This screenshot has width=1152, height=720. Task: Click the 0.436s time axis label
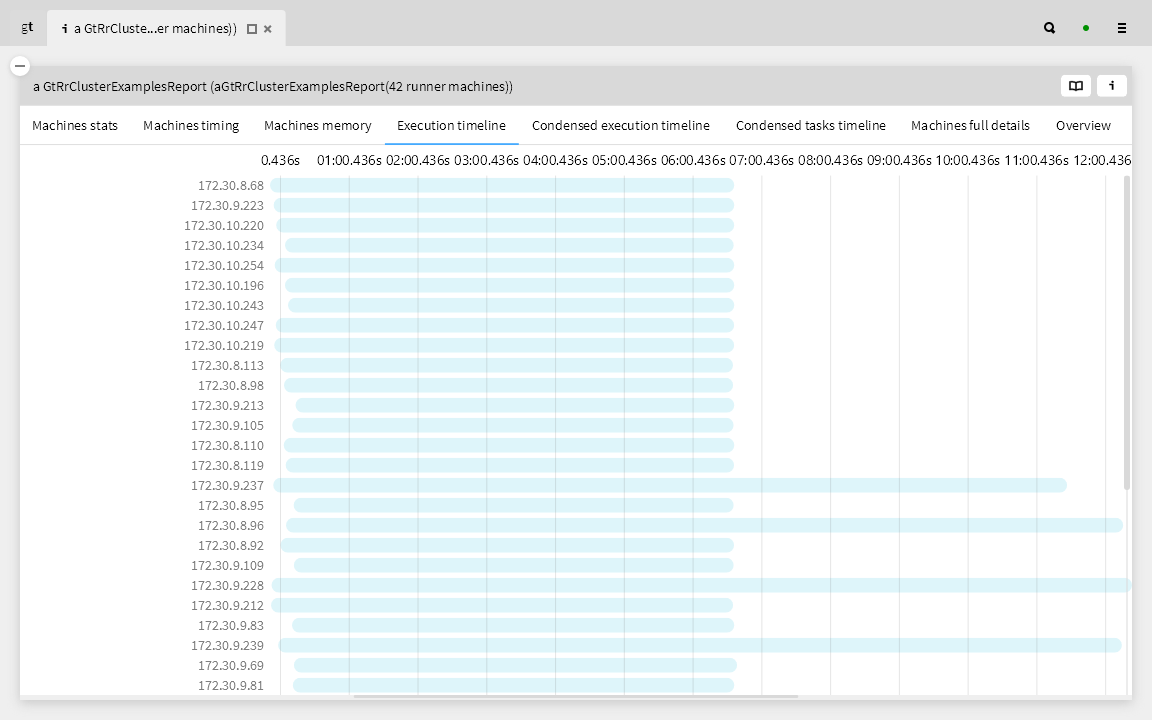coord(281,160)
